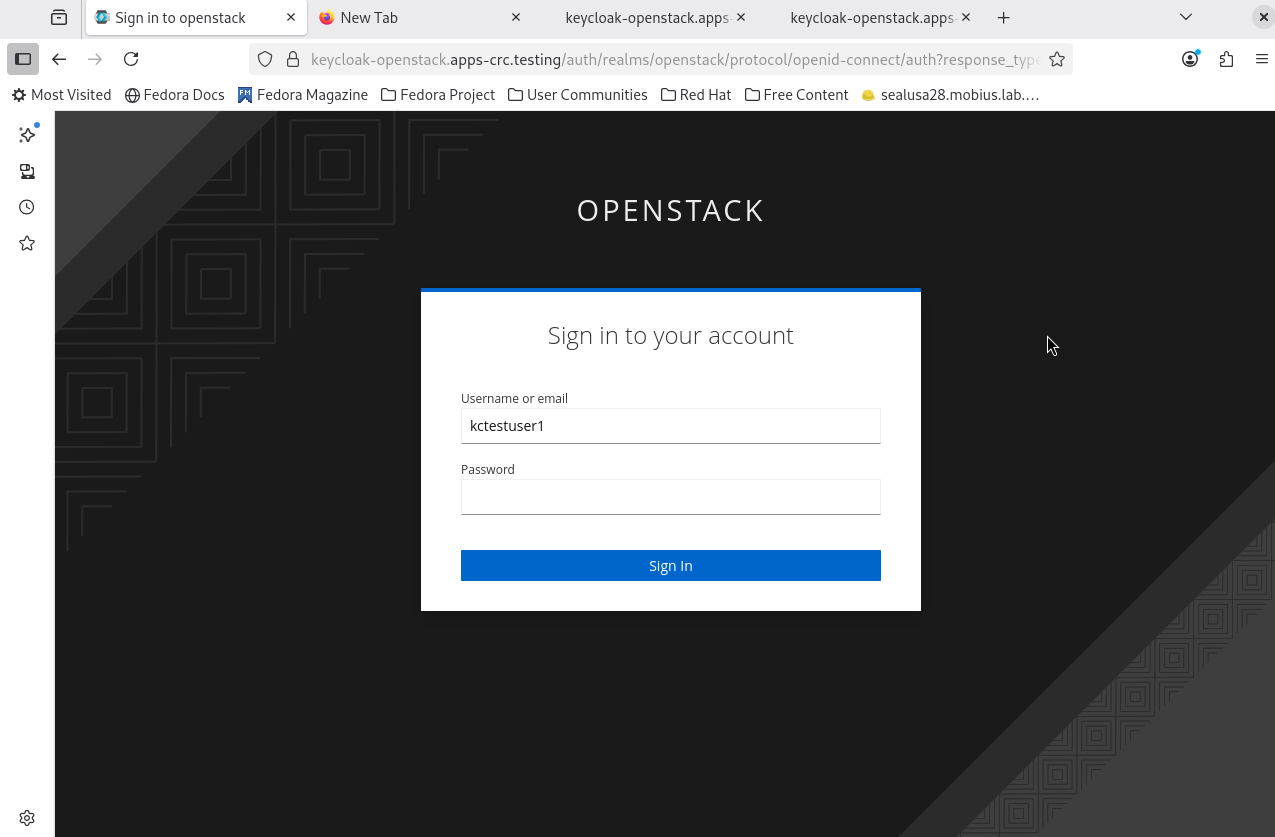
Task: Open Firefox account profile icon
Action: [x=1190, y=59]
